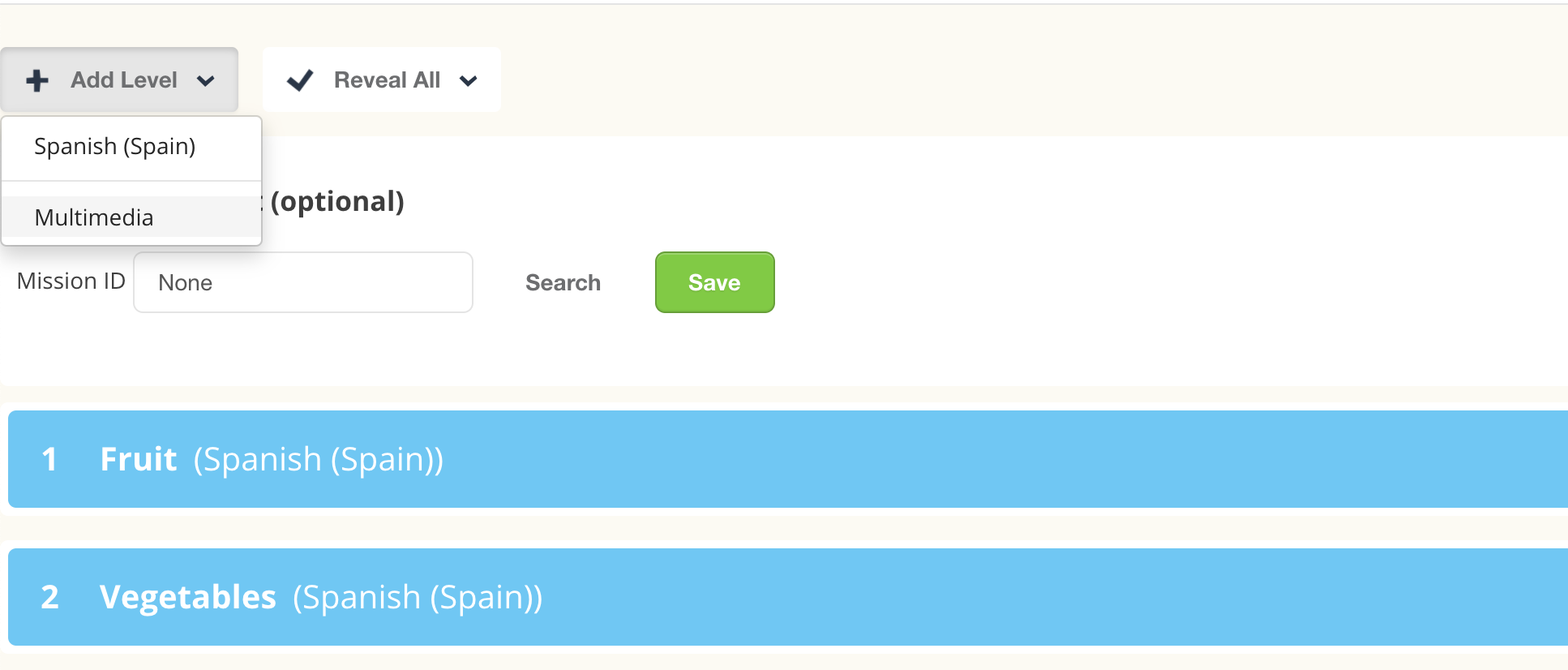Open the Add Level dropdown chevron

[x=206, y=80]
